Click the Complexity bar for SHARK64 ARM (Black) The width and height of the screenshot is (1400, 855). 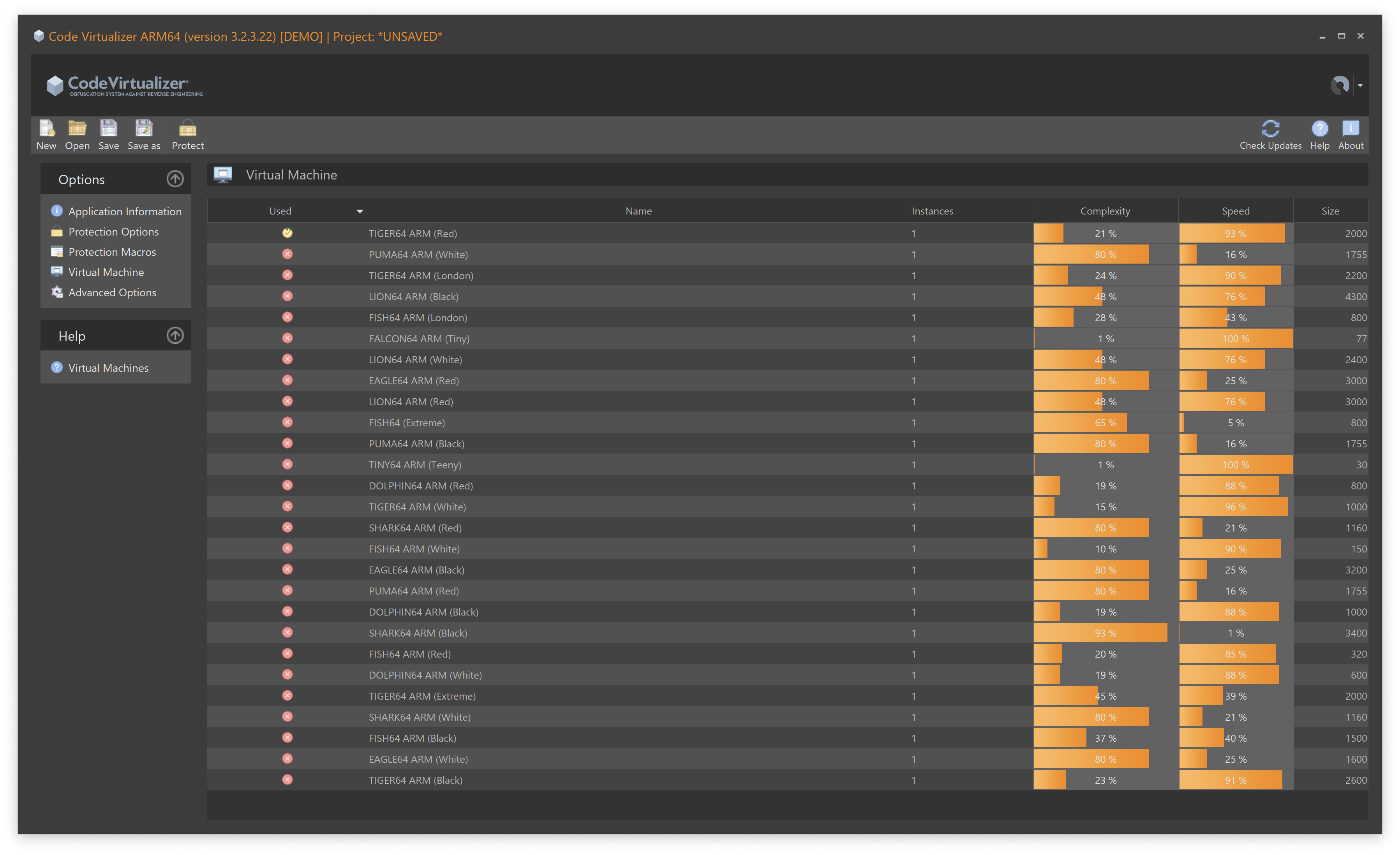[x=1105, y=633]
